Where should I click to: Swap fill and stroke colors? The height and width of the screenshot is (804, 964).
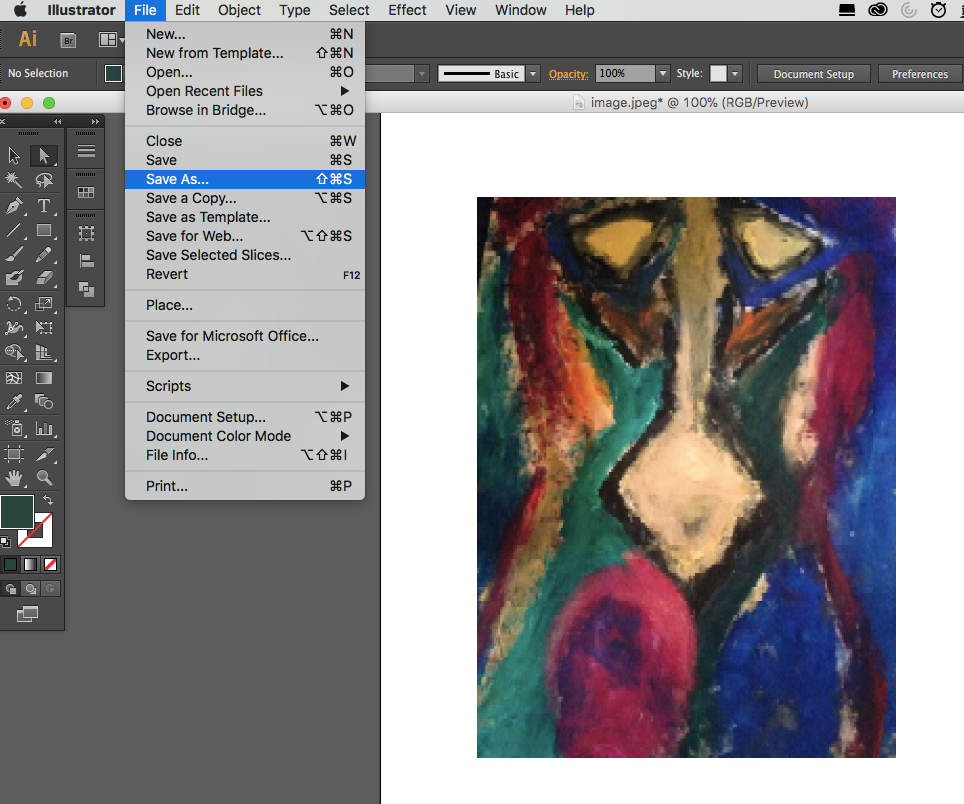(48, 500)
